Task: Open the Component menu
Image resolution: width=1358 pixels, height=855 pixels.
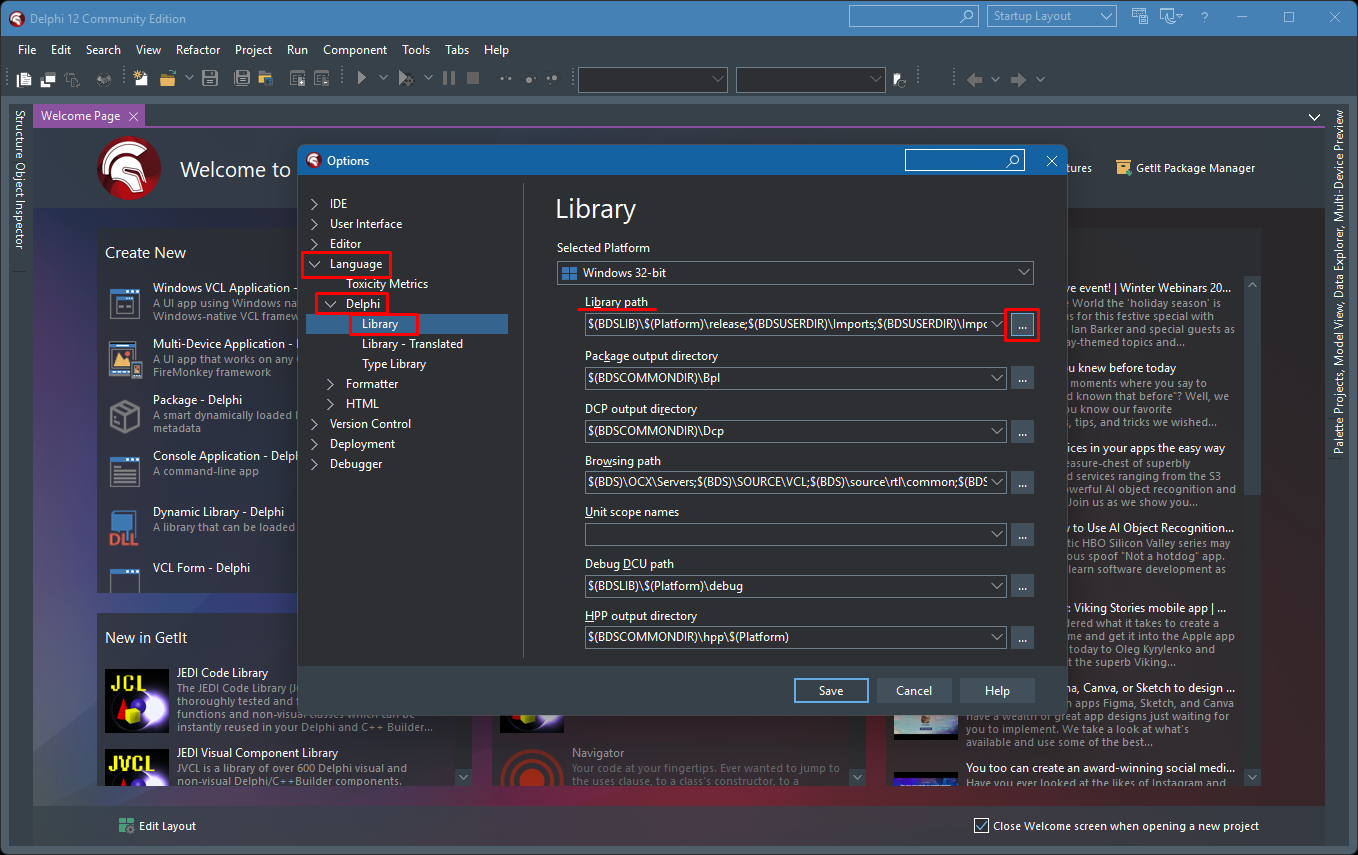Action: 355,50
